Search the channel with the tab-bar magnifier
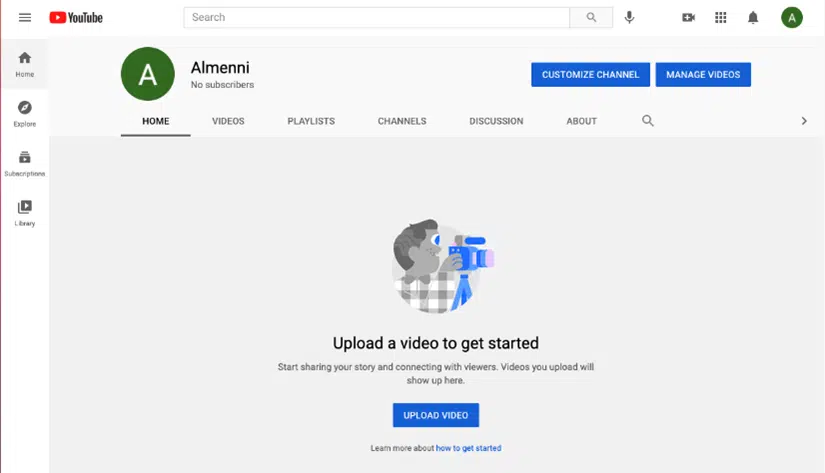Viewport: 825px width, 473px height. pyautogui.click(x=647, y=121)
